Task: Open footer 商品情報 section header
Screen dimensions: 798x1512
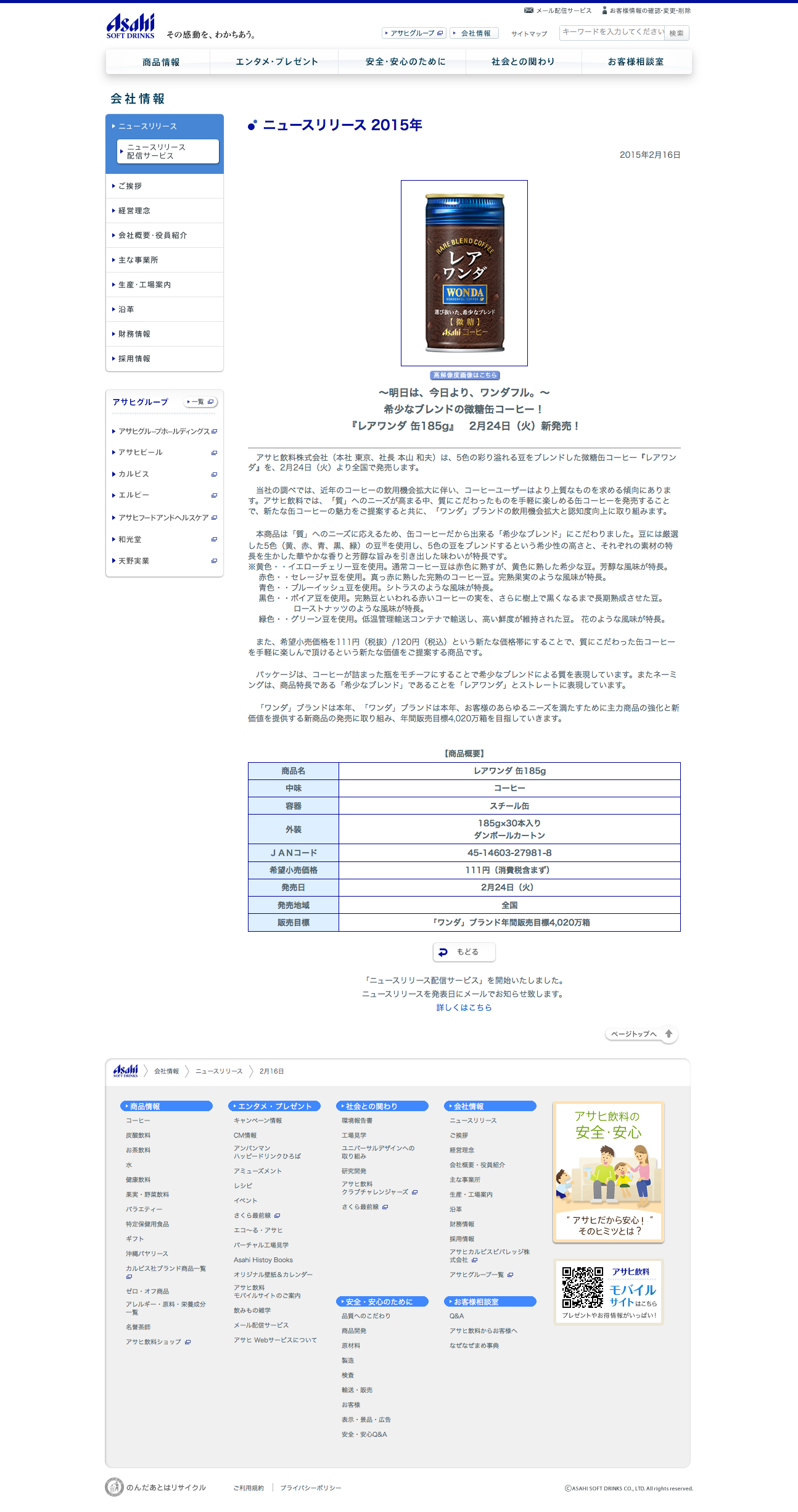Action: (x=167, y=1106)
